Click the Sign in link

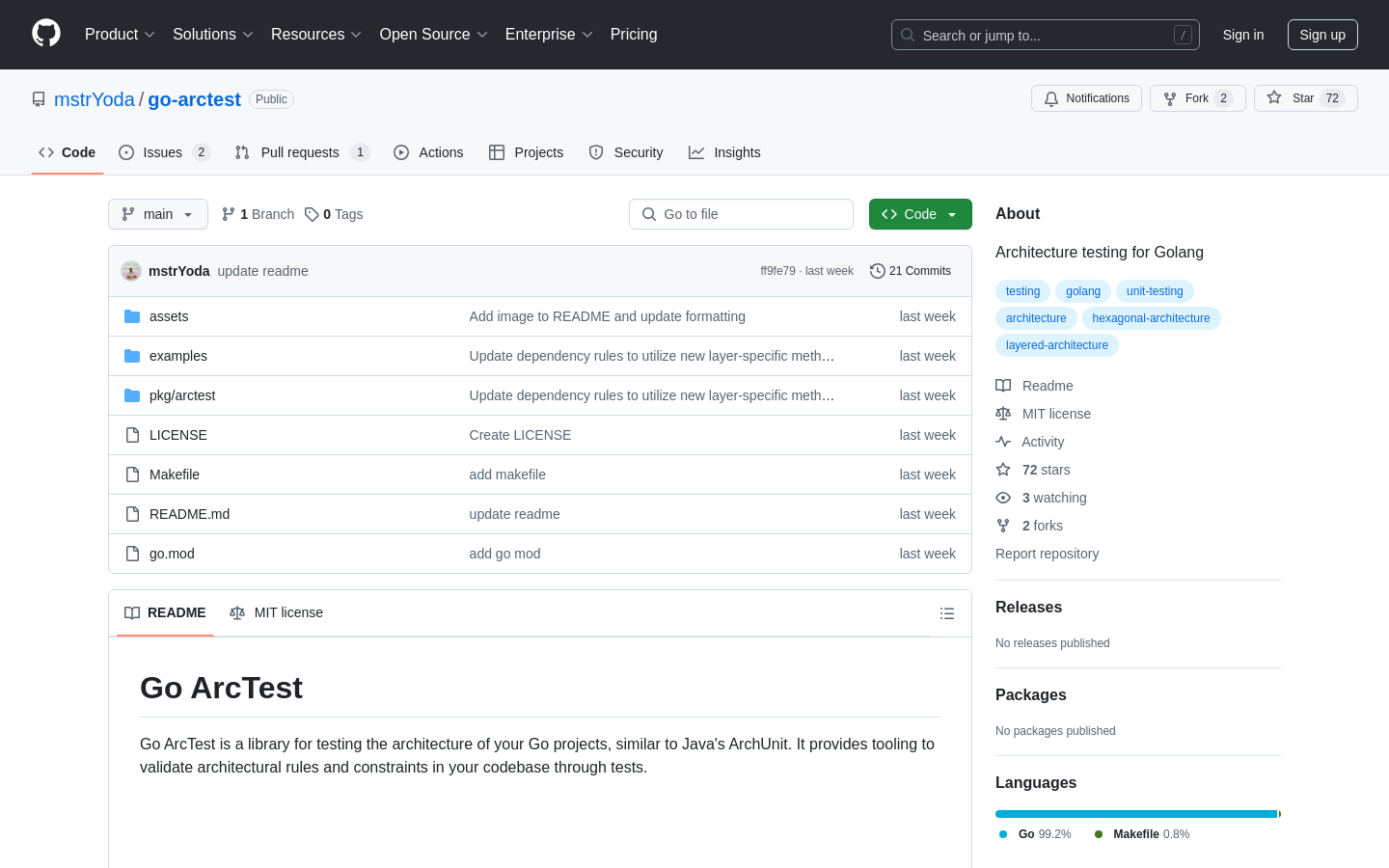pos(1243,35)
